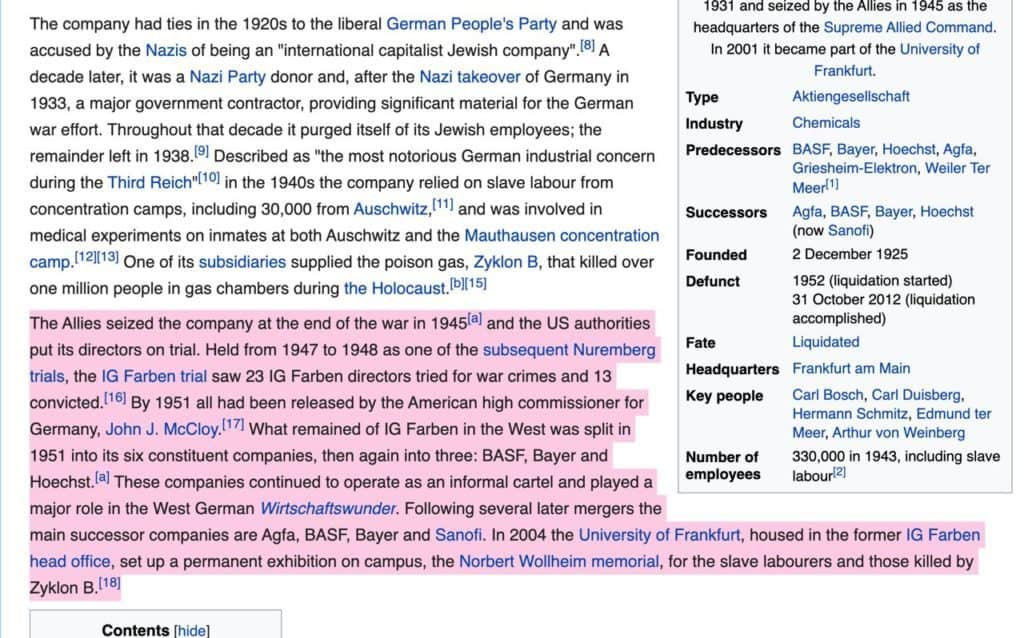Click the Nazi takeover link
1024x638 pixels.
pyautogui.click(x=470, y=76)
